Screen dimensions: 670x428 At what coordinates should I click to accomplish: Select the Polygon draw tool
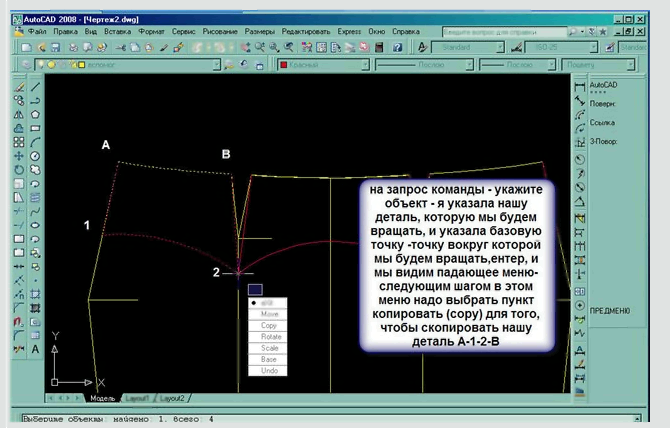point(36,115)
